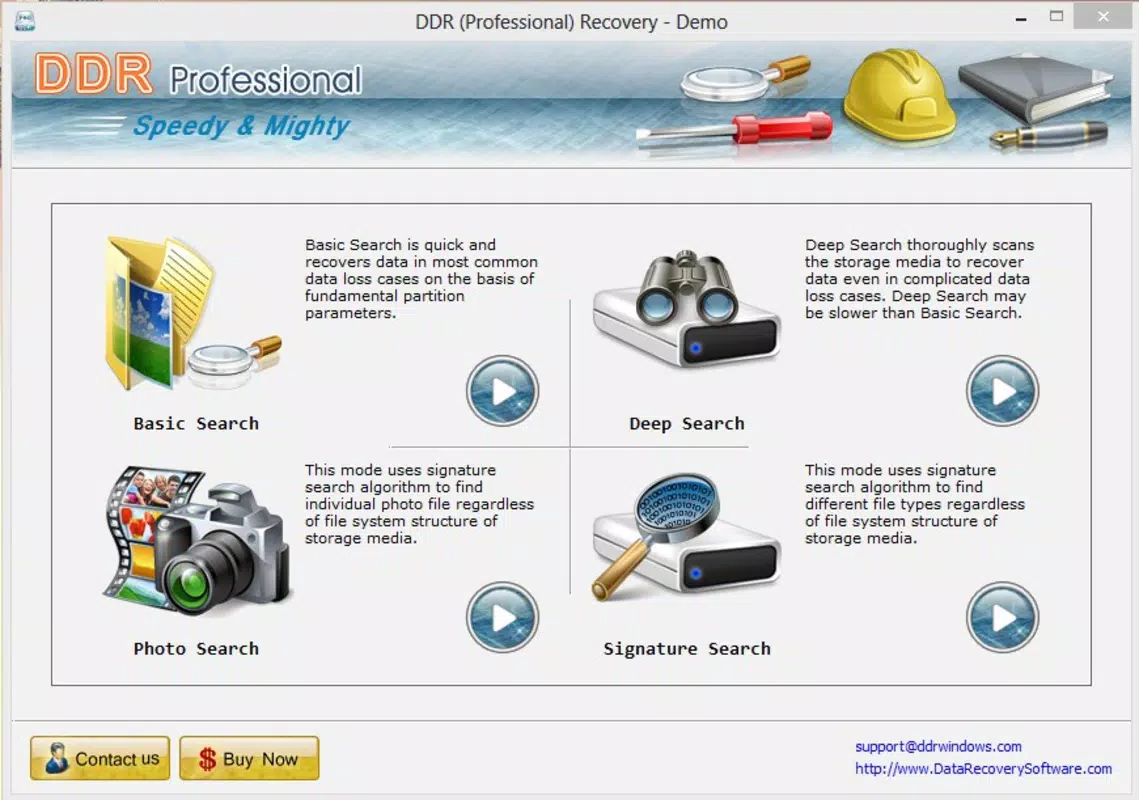Click the Deep Search binoculars drive icon
1139x800 pixels.
point(686,310)
